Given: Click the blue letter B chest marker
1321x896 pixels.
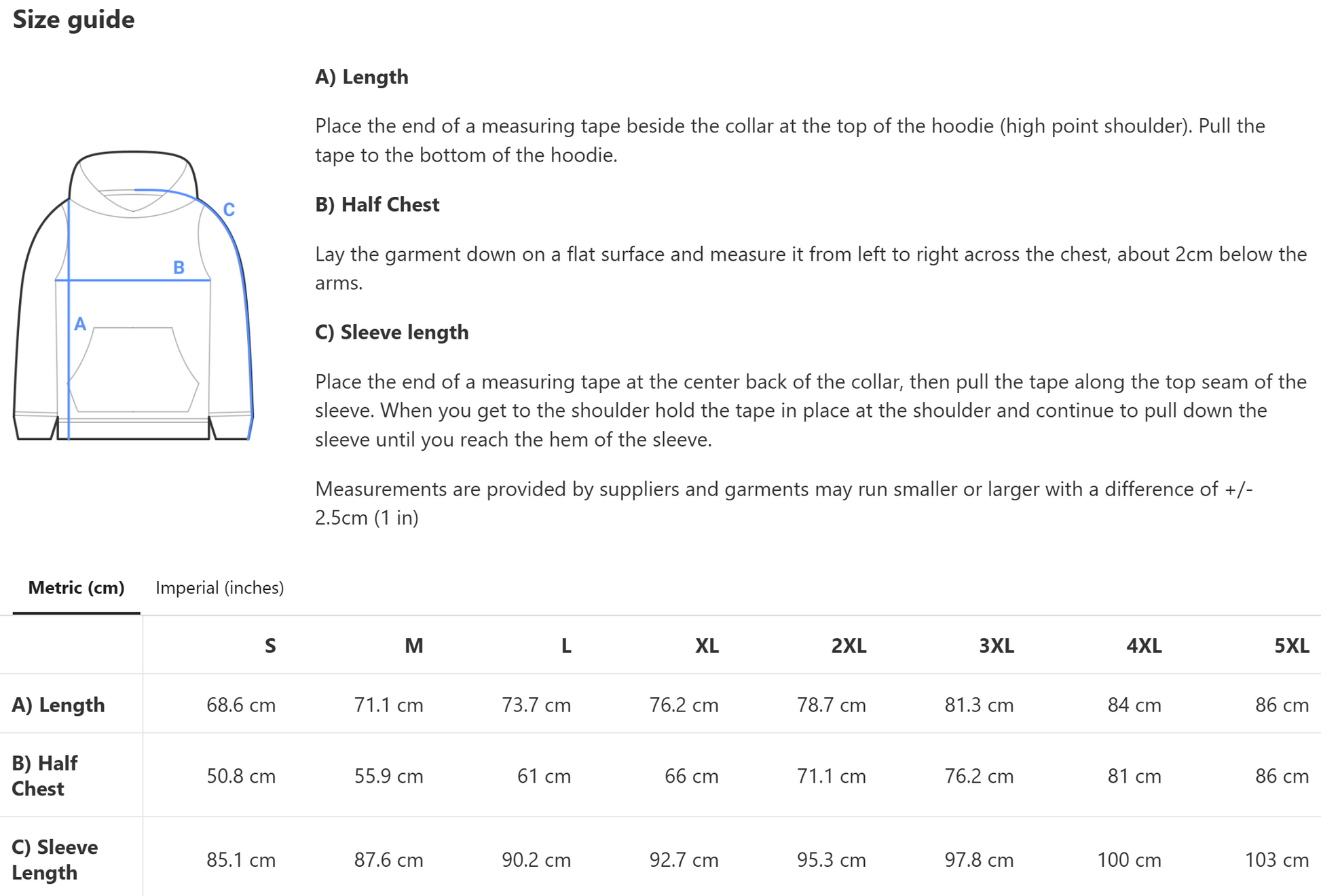Looking at the screenshot, I should (x=179, y=267).
